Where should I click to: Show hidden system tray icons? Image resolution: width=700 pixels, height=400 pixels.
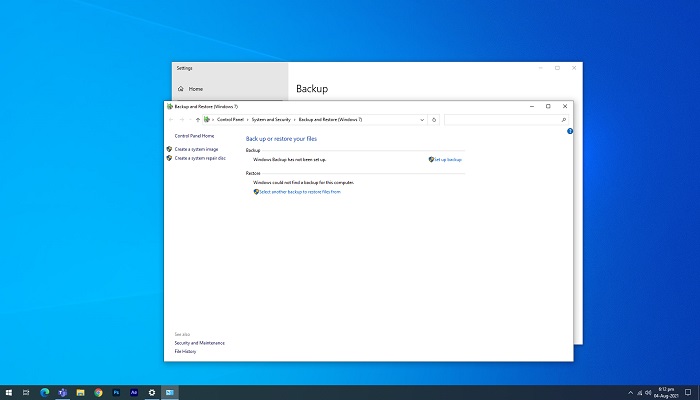630,392
